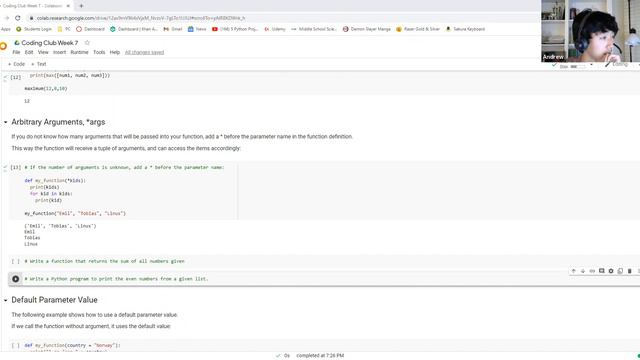Click Andrew's webcam video thumbnail
This screenshot has width=640, height=360.
tap(591, 31)
